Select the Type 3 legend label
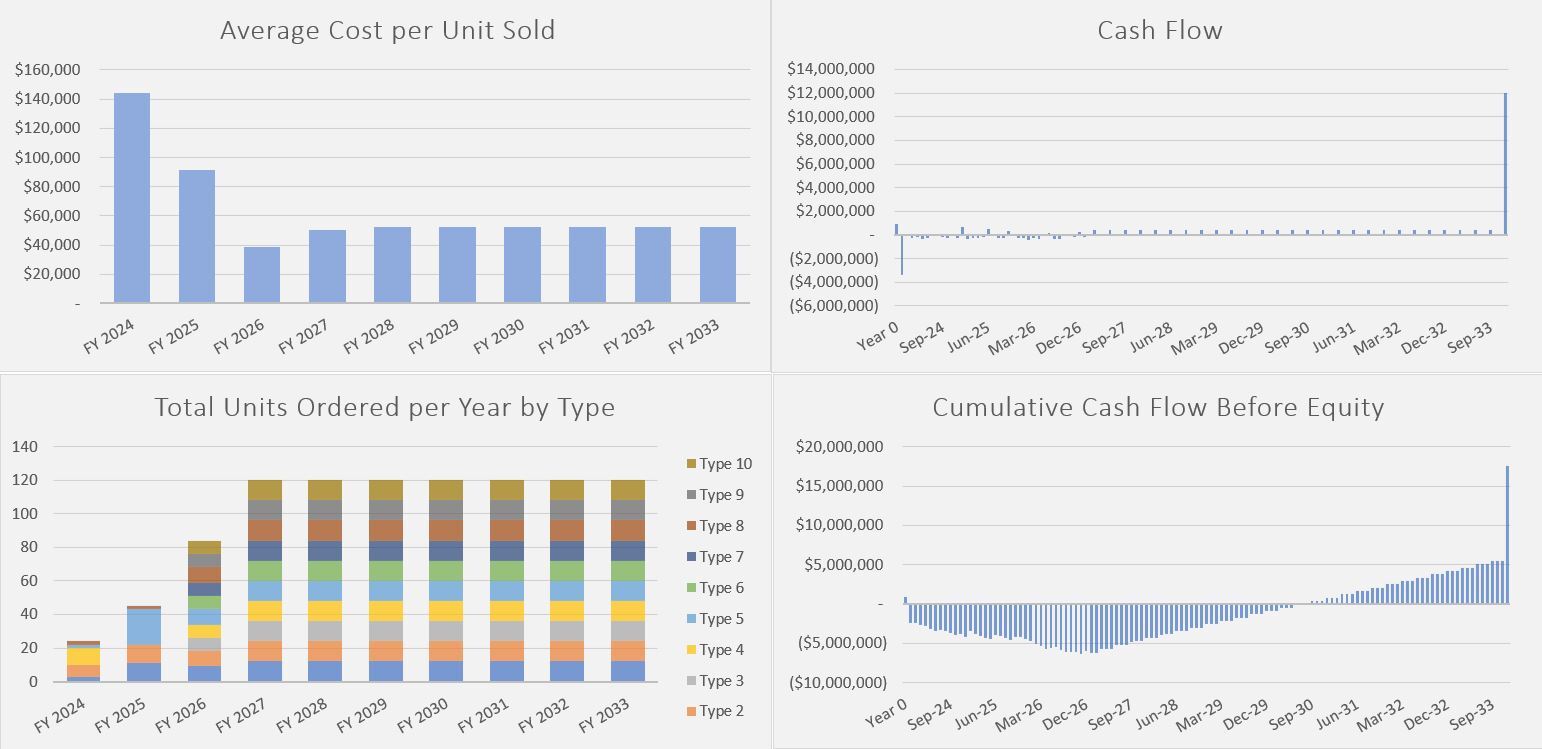 coord(721,681)
